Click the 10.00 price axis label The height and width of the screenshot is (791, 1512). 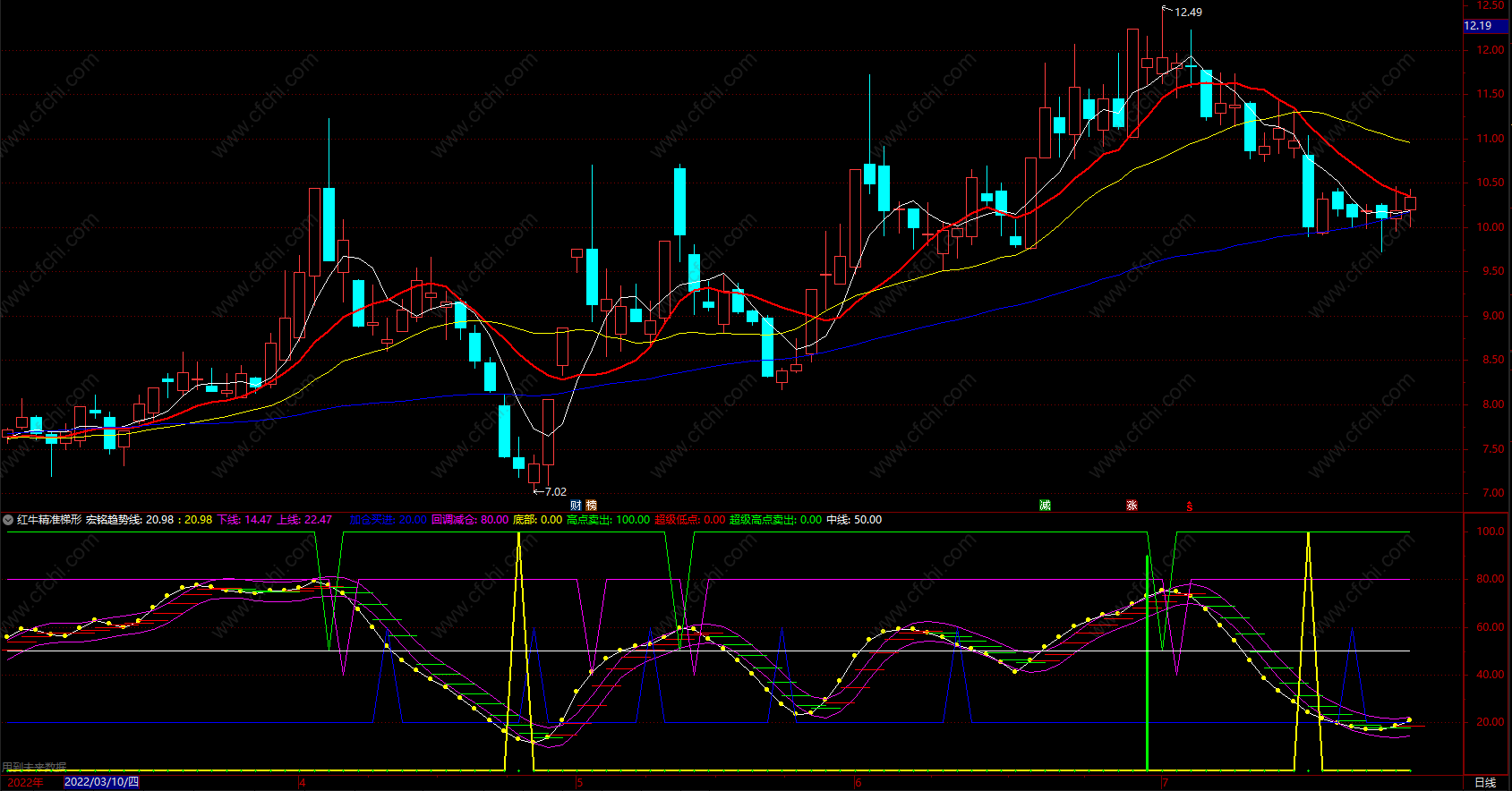1491,227
